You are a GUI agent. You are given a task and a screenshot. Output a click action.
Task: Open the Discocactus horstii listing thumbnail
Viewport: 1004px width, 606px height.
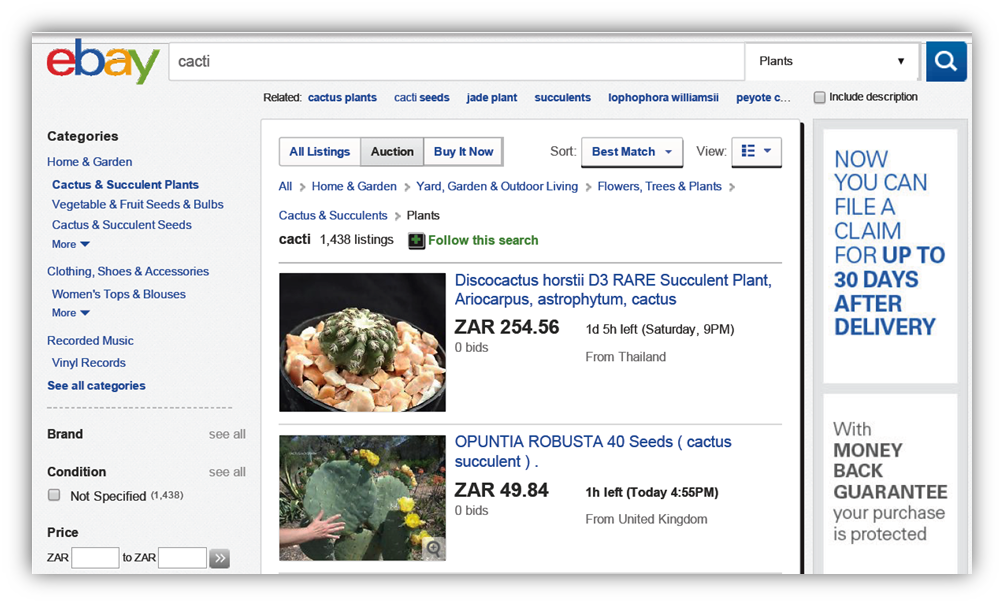click(362, 342)
